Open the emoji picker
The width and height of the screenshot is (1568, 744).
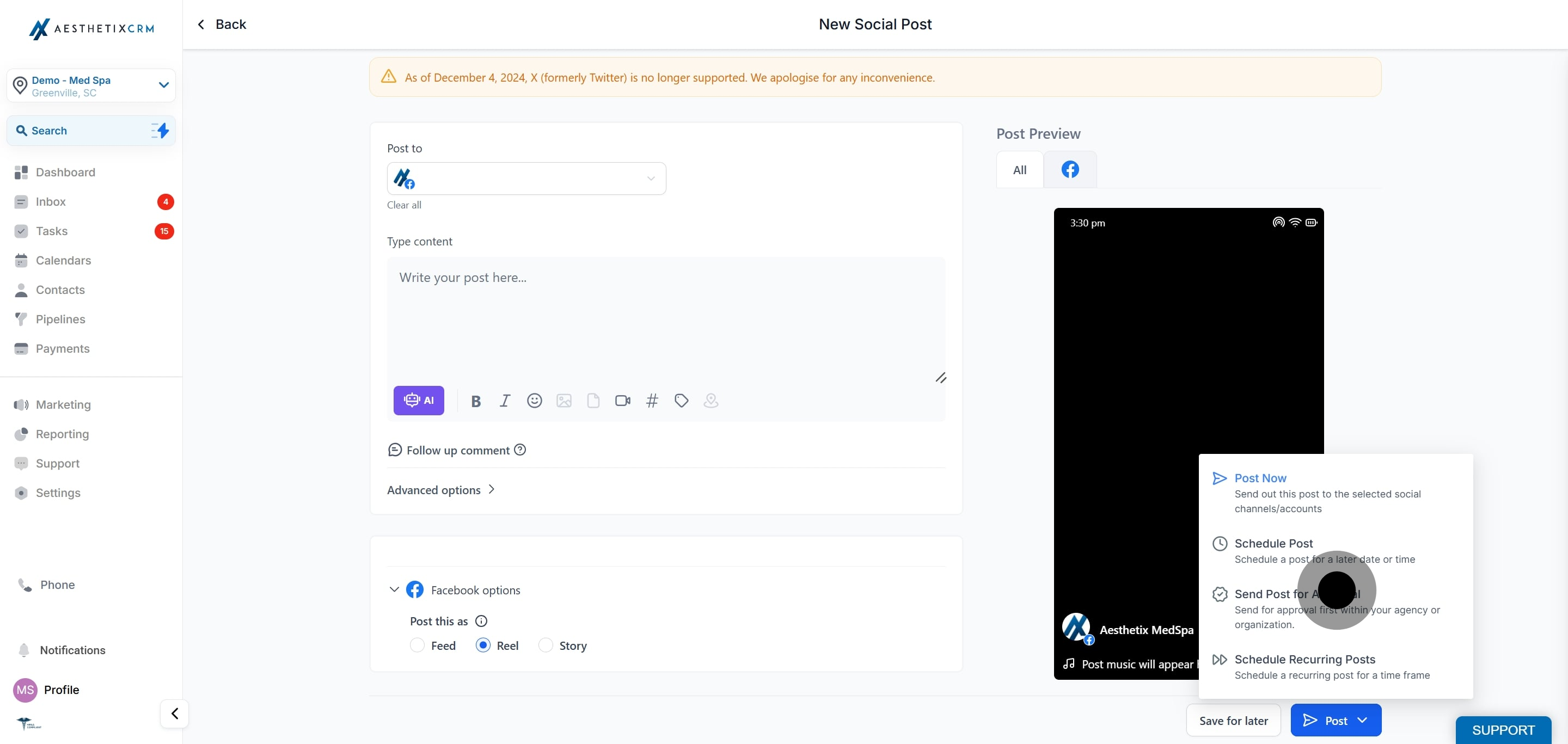534,401
